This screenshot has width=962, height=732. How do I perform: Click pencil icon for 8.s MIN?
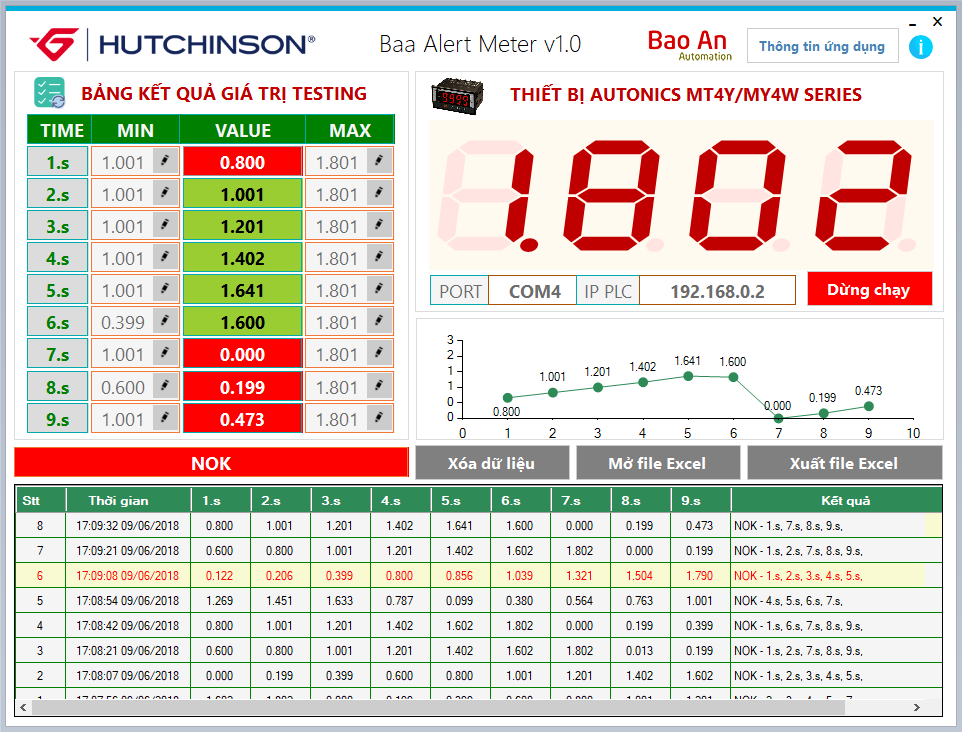coord(166,387)
